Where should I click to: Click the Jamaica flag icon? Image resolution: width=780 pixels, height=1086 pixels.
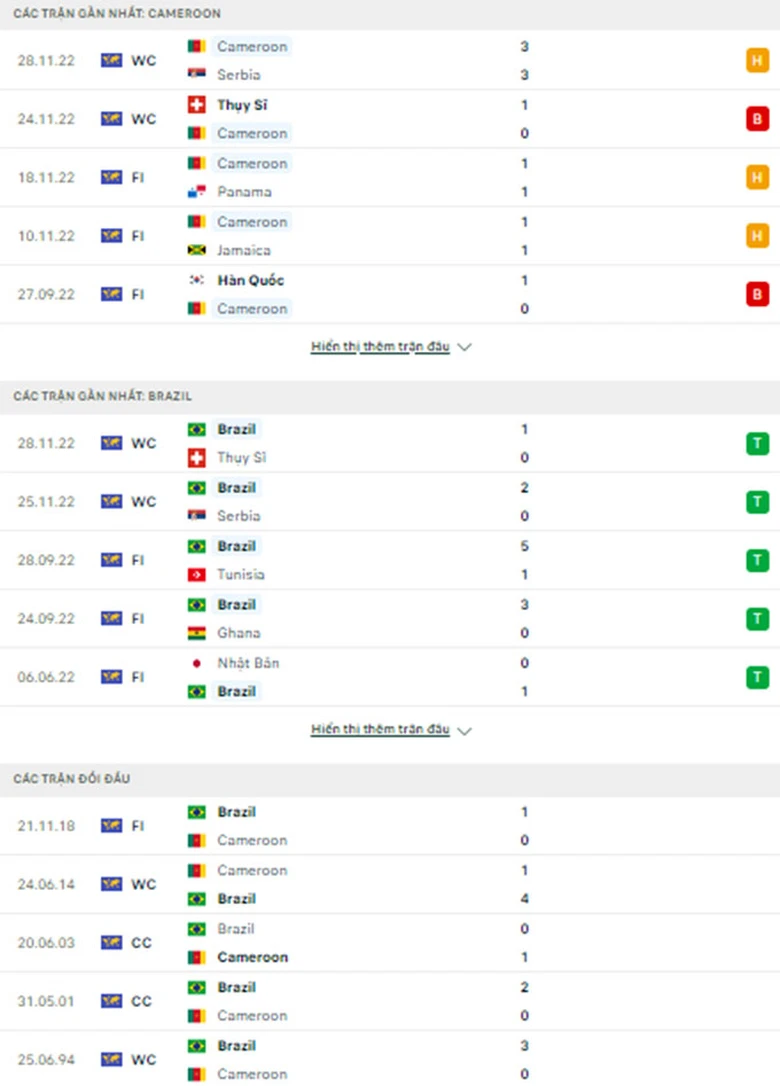pos(196,250)
